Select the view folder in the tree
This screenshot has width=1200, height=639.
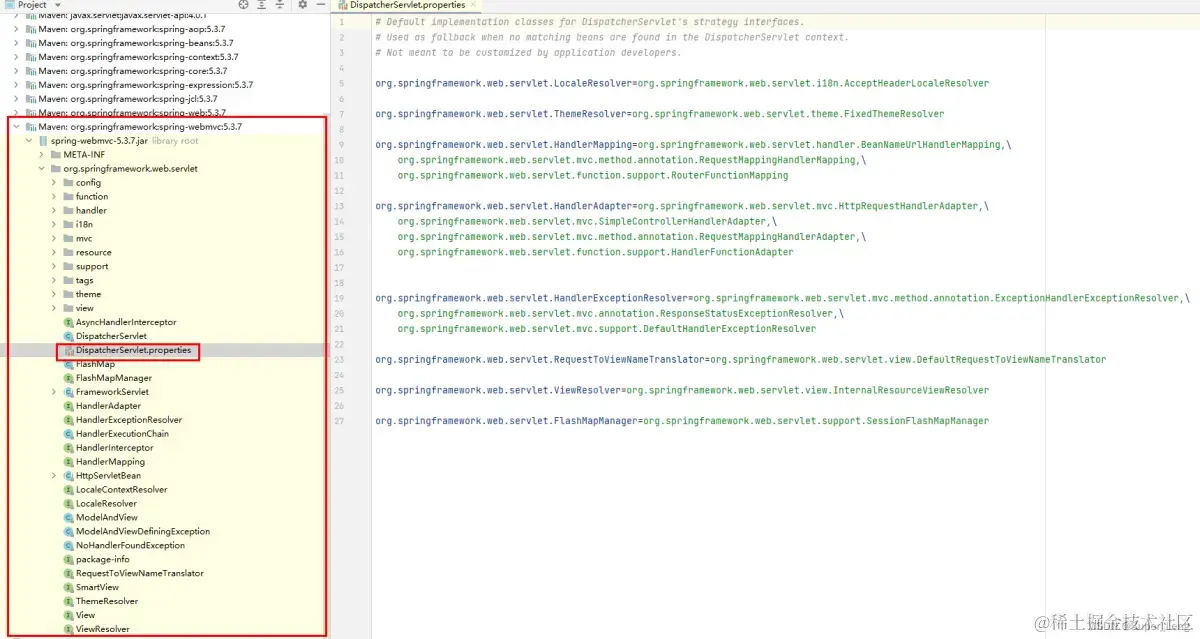[x=164, y=309]
